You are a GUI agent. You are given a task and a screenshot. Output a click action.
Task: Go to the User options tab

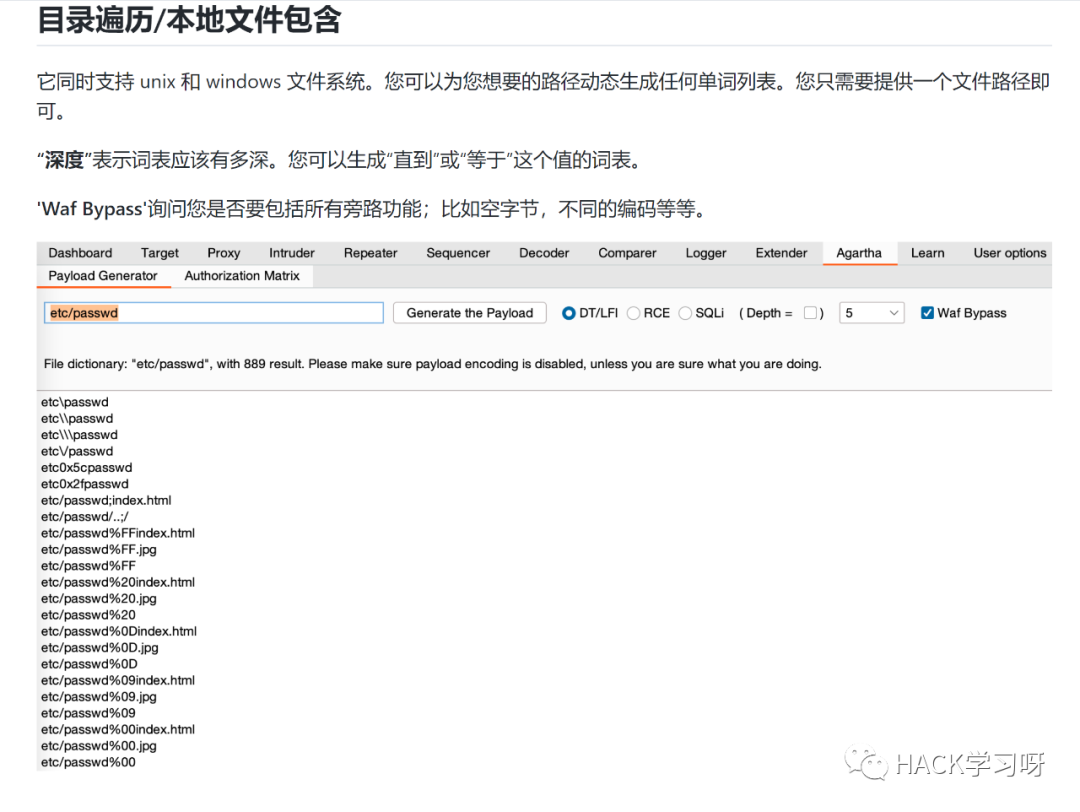click(1010, 253)
